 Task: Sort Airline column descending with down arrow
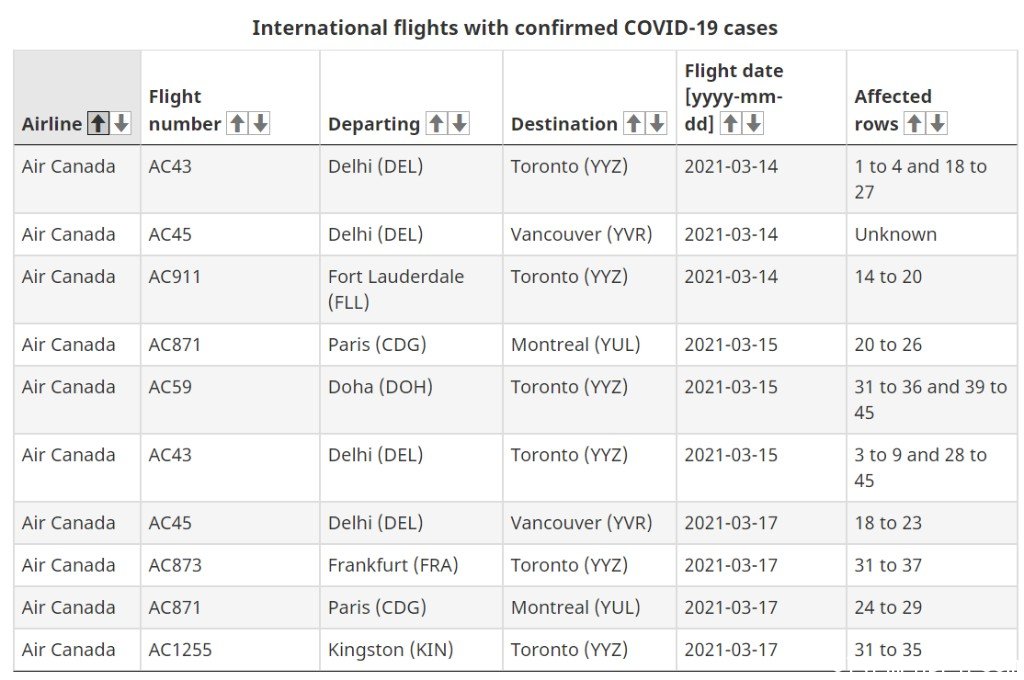(x=121, y=123)
